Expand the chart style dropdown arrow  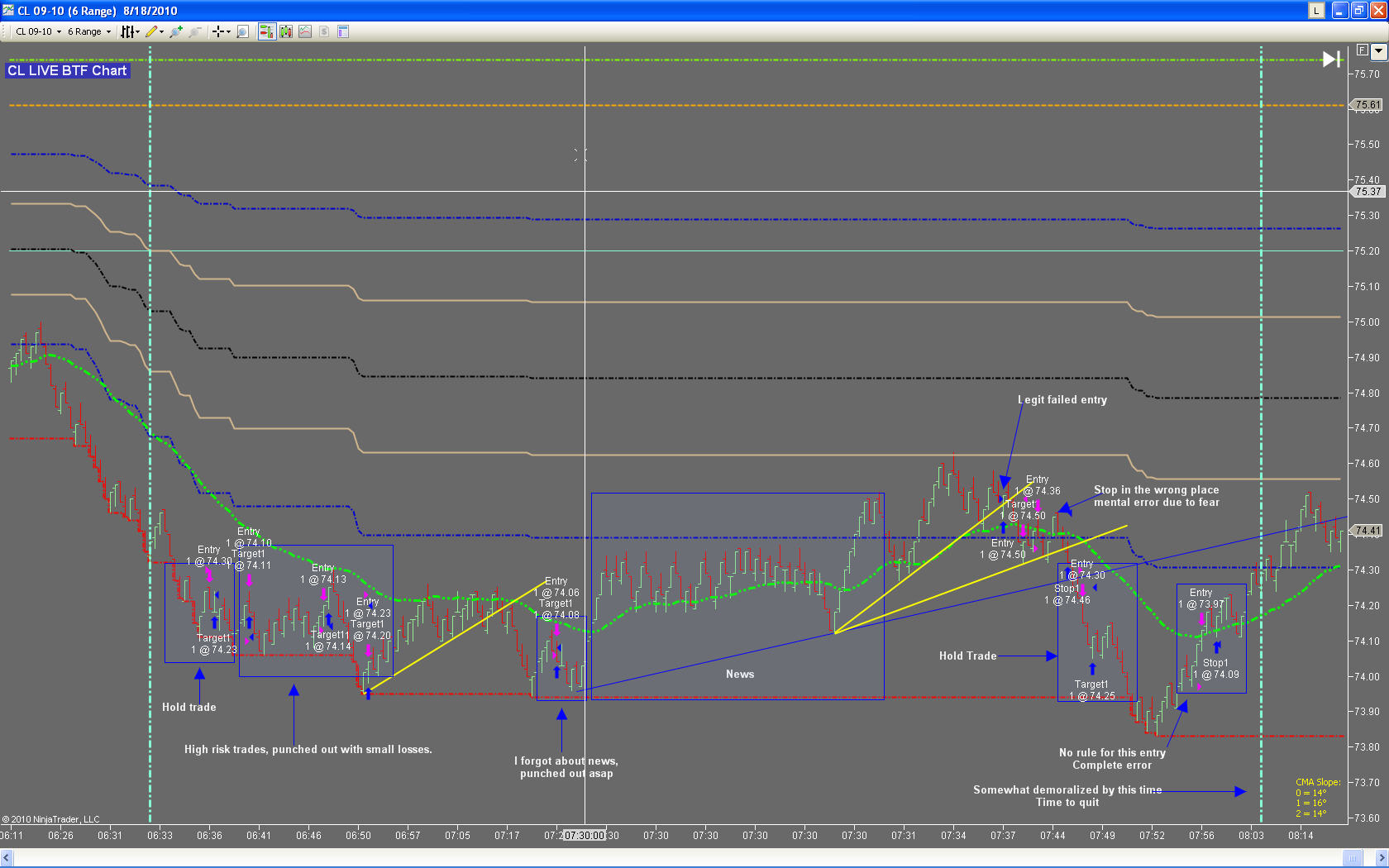click(x=137, y=31)
